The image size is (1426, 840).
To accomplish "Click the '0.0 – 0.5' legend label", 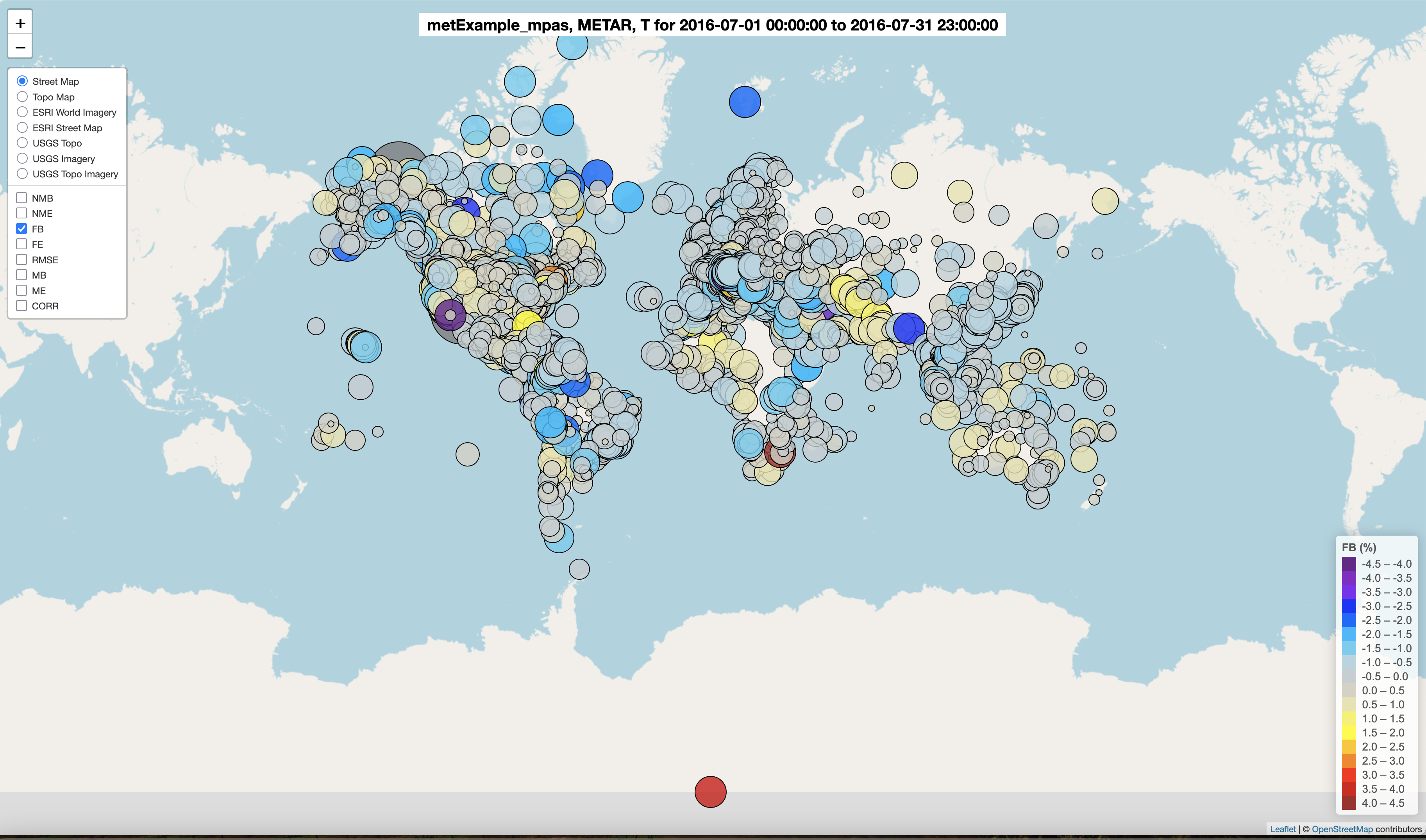I will coord(1383,691).
